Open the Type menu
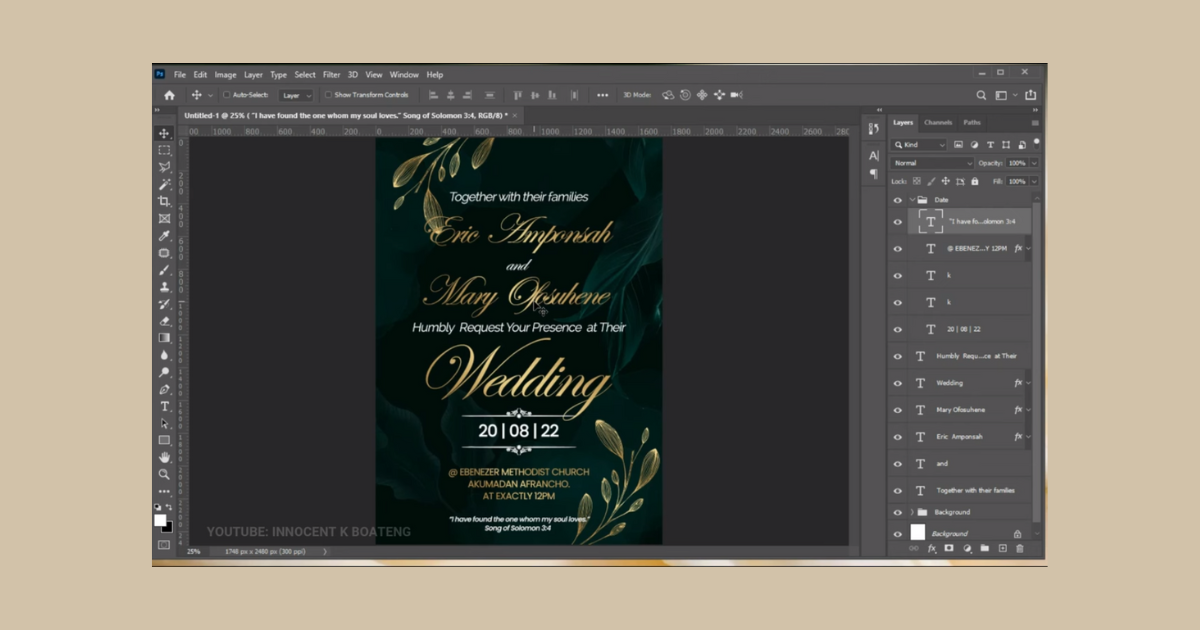 click(278, 75)
